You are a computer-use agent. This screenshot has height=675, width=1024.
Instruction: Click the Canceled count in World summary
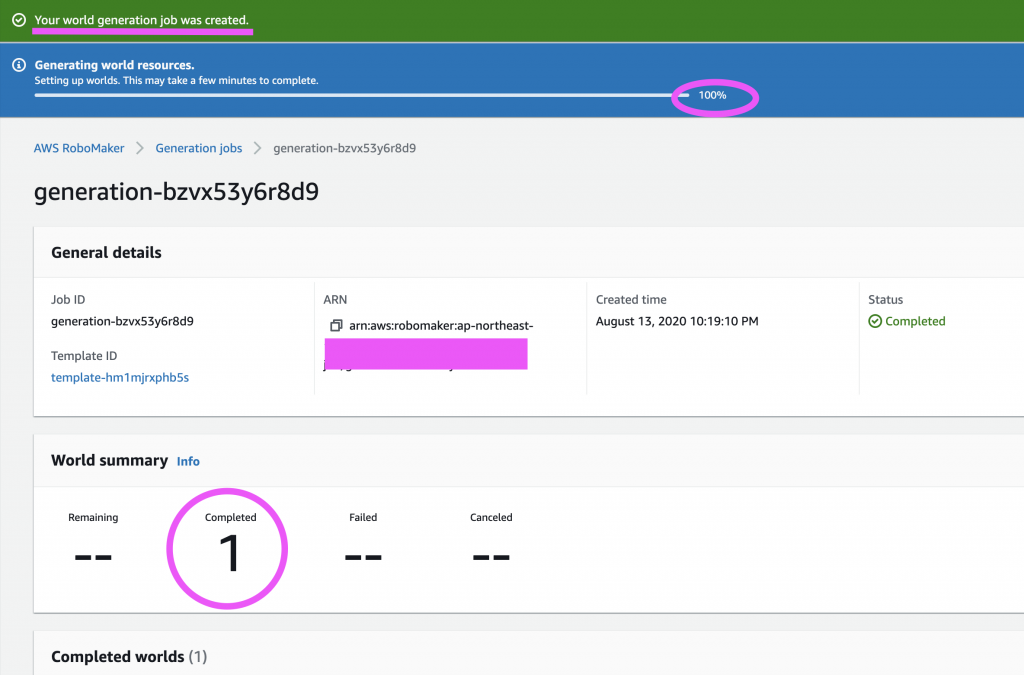click(x=491, y=557)
